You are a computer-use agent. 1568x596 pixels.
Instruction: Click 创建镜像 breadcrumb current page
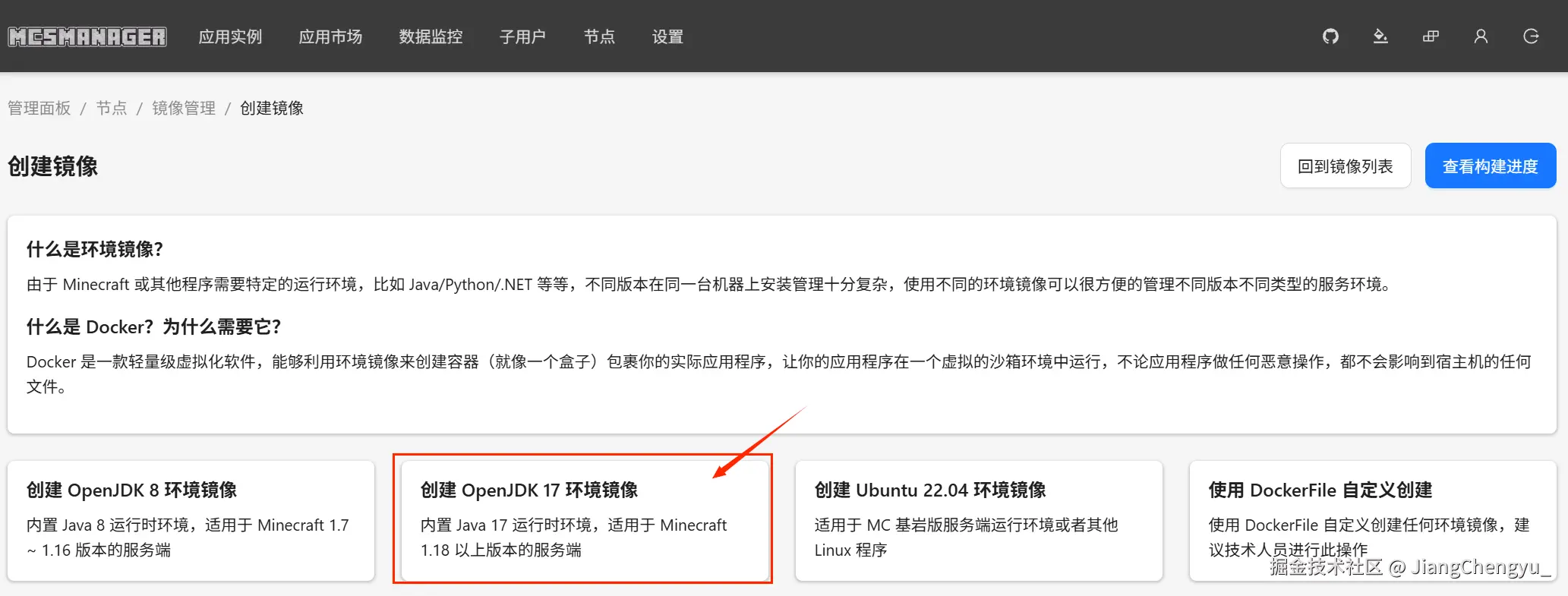coord(272,108)
